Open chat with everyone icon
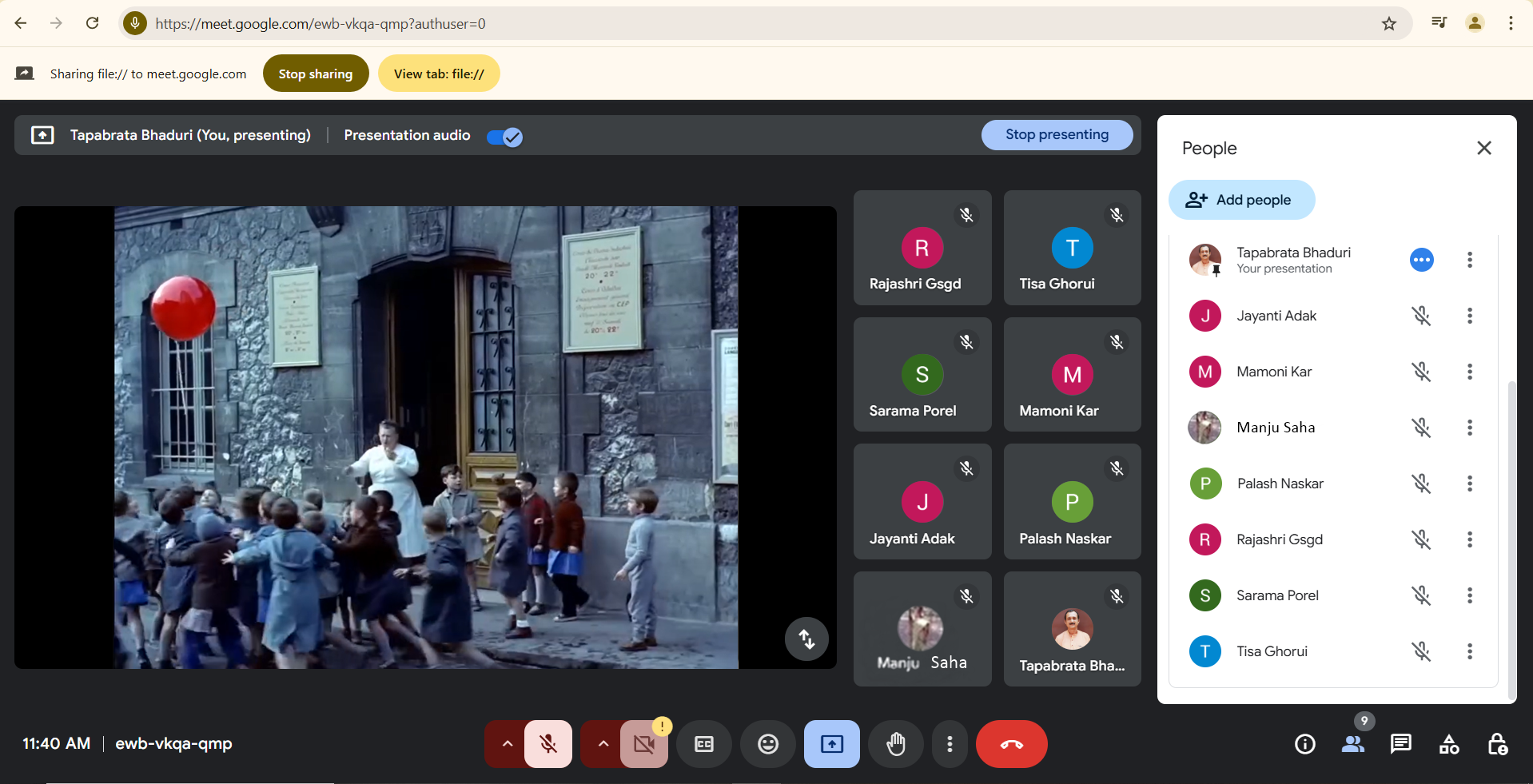Viewport: 1533px width, 784px height. [x=1401, y=745]
